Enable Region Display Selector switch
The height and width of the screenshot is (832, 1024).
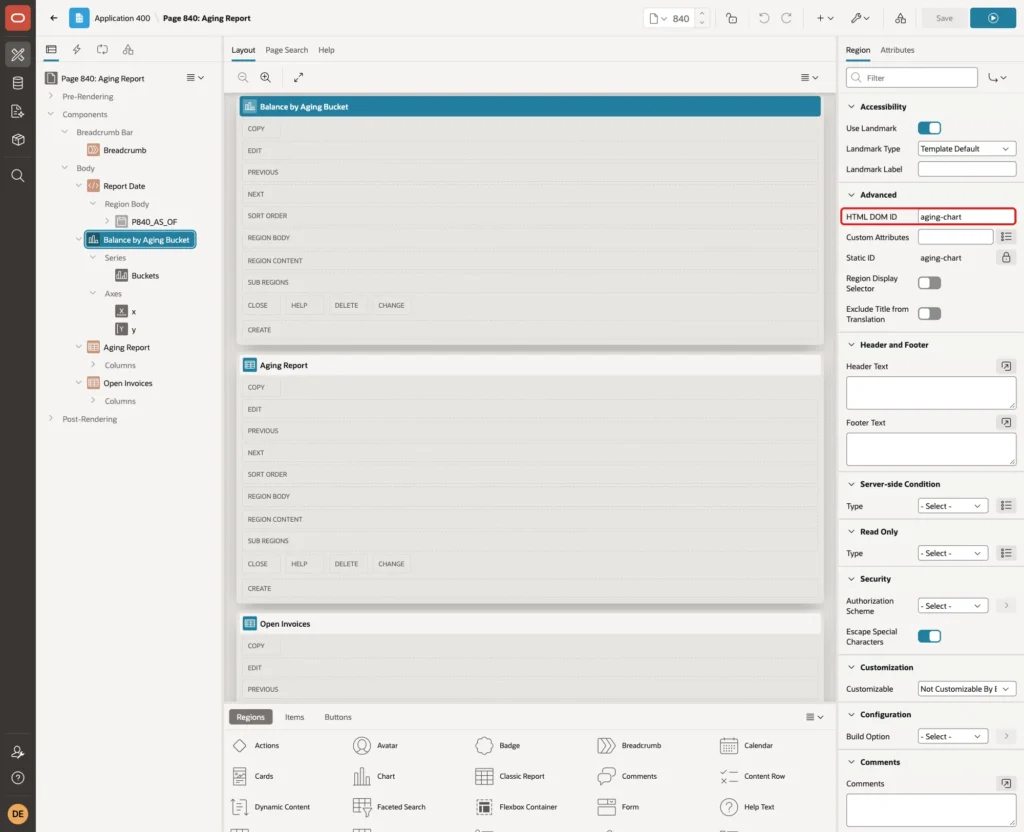[929, 283]
